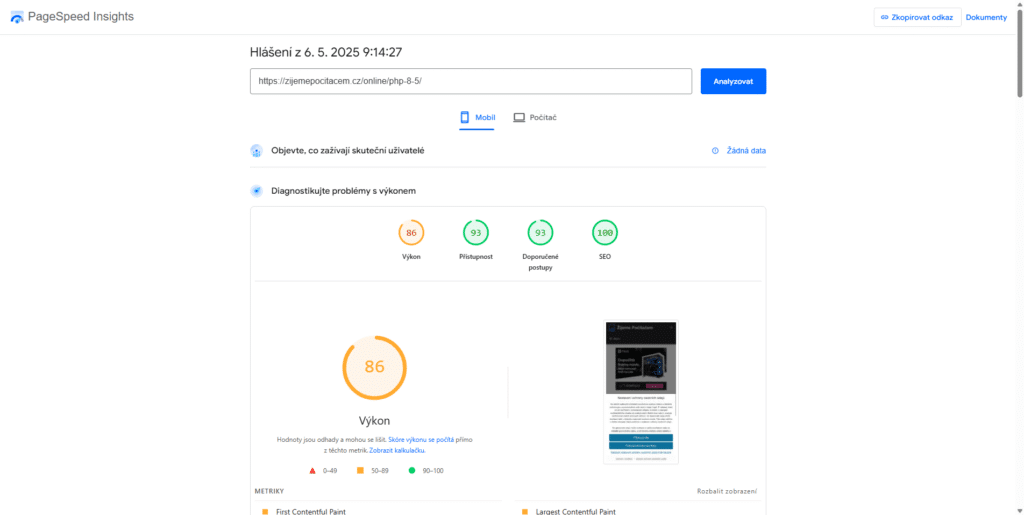1024x515 pixels.
Task: Switch to the Mobil tab
Action: coord(477,118)
